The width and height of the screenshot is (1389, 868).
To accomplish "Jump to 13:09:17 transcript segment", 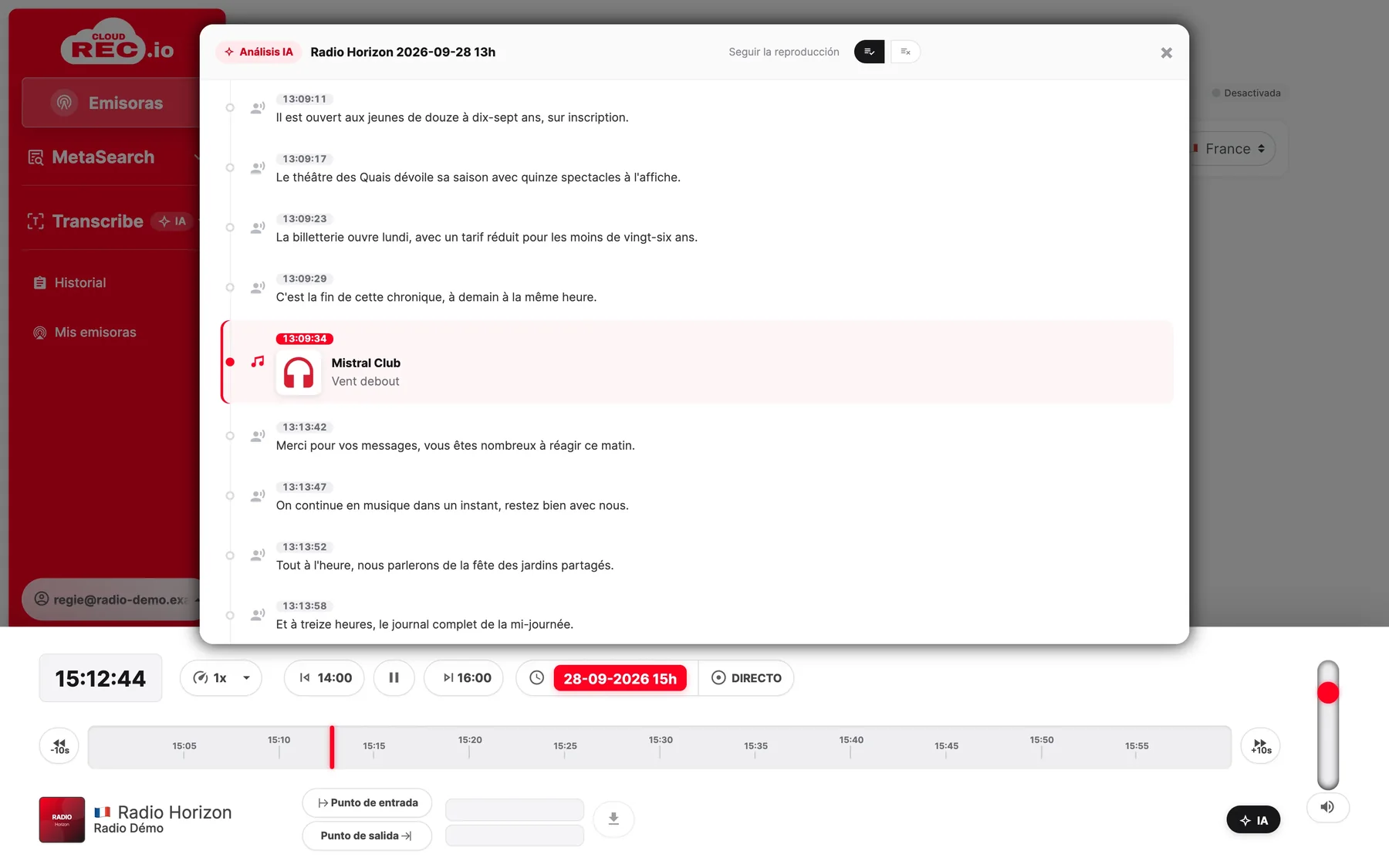I will (305, 159).
